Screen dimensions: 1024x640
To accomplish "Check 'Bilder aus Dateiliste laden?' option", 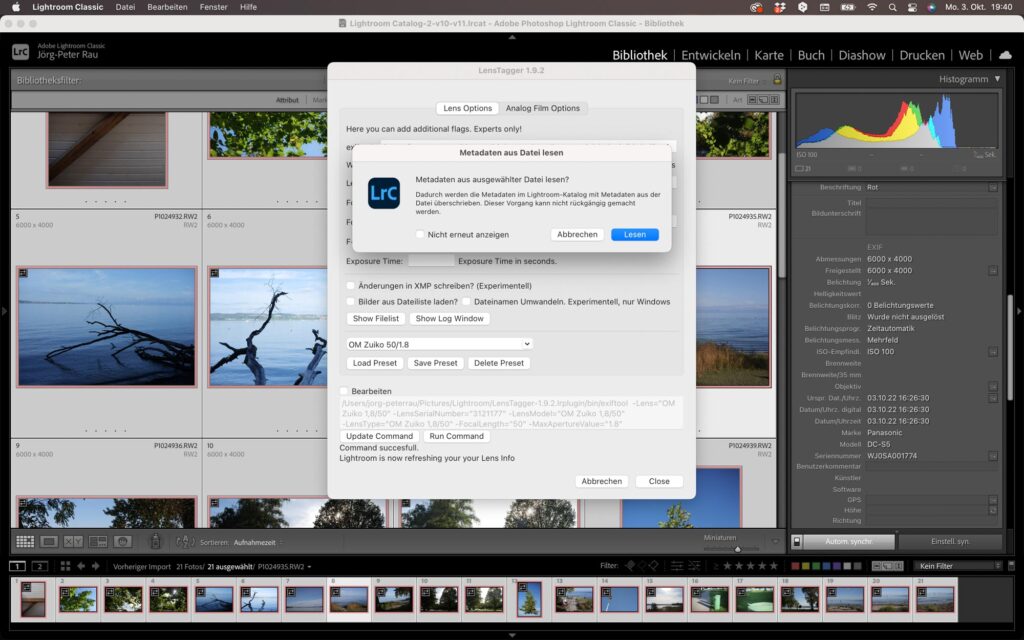I will point(351,302).
